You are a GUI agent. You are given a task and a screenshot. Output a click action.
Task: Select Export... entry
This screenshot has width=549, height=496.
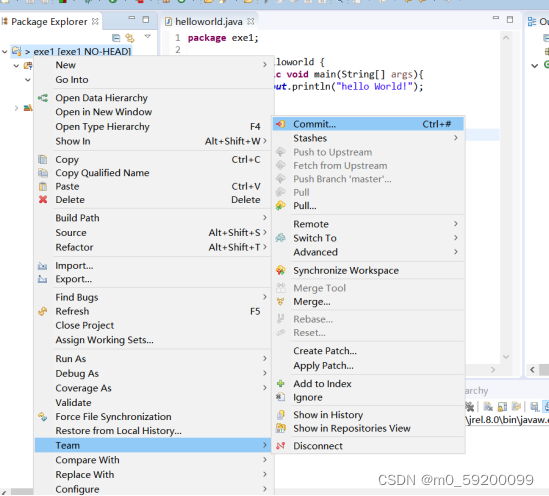[x=153, y=279]
